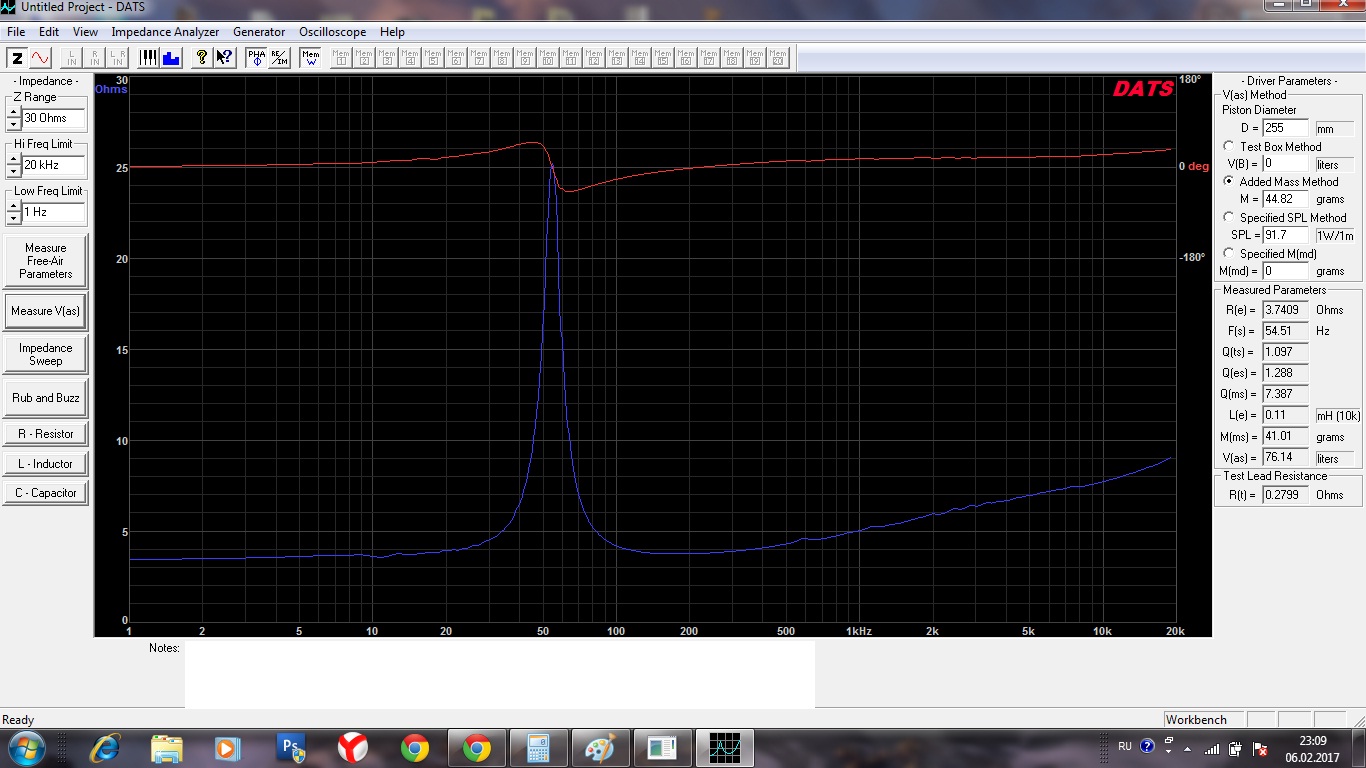This screenshot has width=1366, height=768.
Task: Increase the Hi Freq Limit stepper
Action: tap(13, 160)
